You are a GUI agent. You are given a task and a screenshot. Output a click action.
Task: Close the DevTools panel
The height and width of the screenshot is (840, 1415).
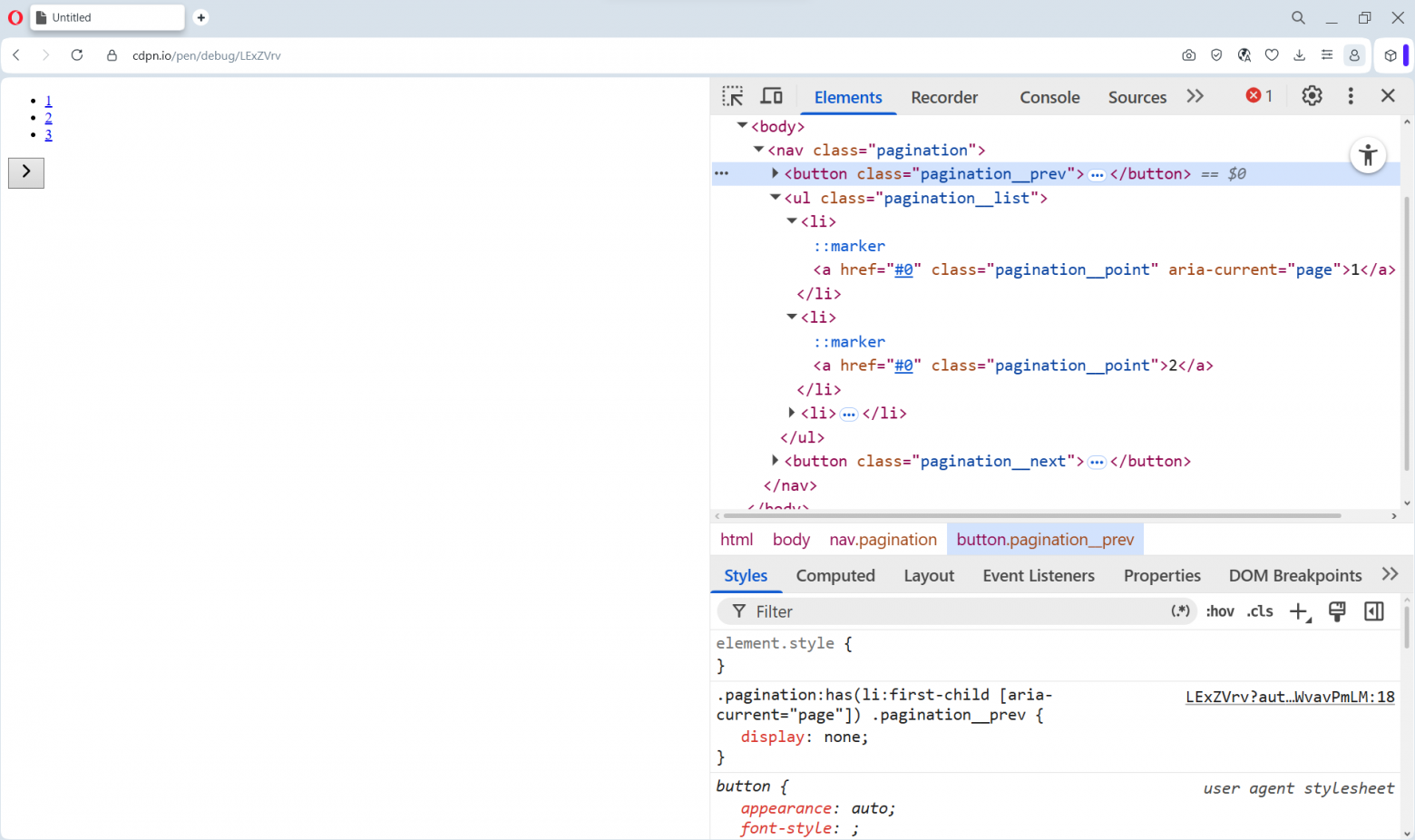tap(1388, 96)
